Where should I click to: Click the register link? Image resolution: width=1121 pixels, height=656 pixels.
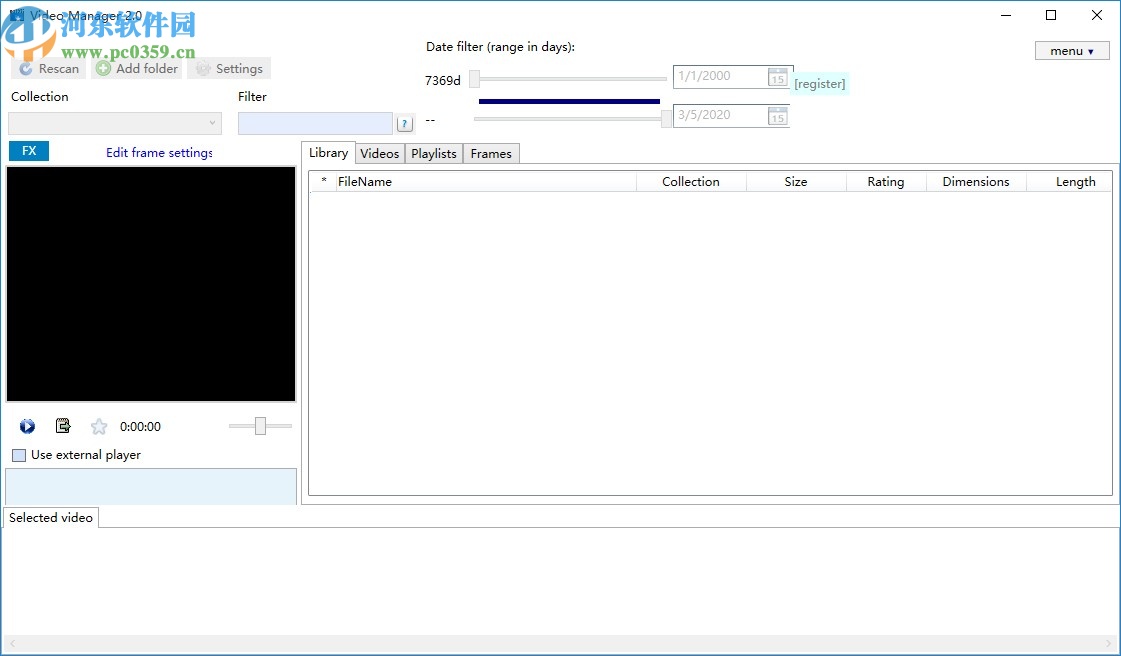click(819, 84)
